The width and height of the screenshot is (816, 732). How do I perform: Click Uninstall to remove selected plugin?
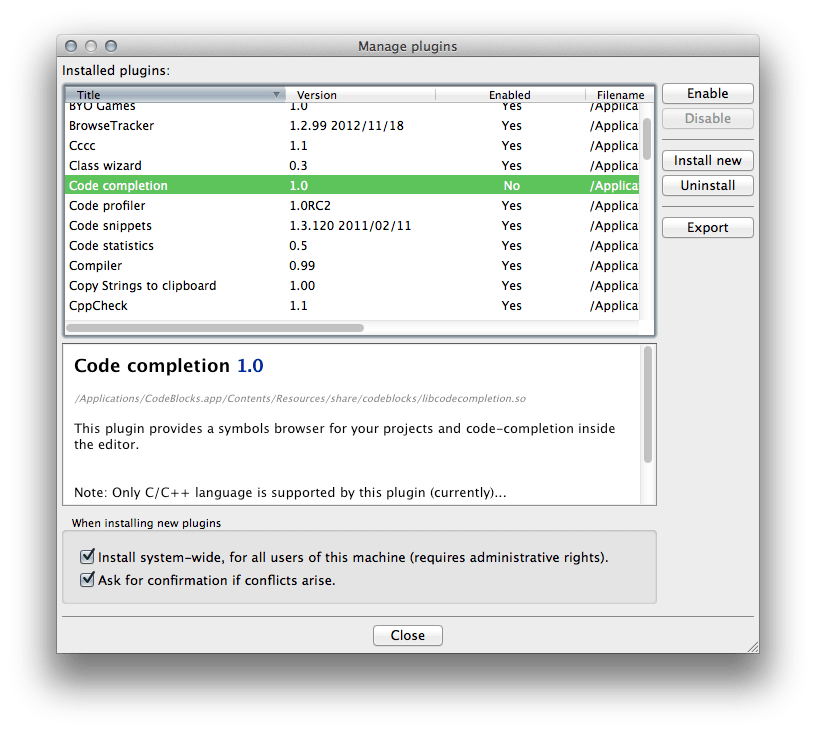point(707,185)
